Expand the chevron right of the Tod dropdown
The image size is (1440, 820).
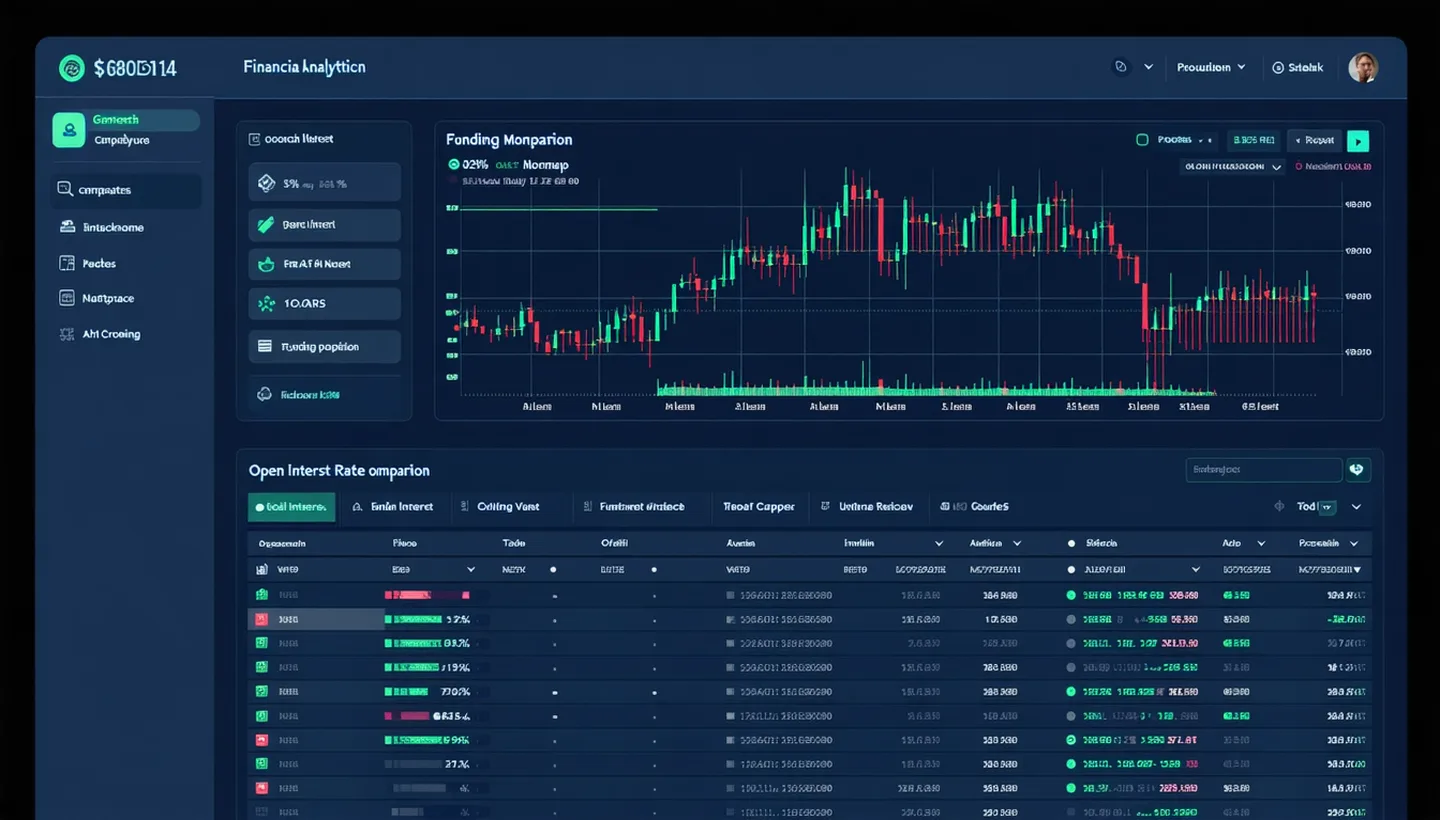pos(1356,507)
